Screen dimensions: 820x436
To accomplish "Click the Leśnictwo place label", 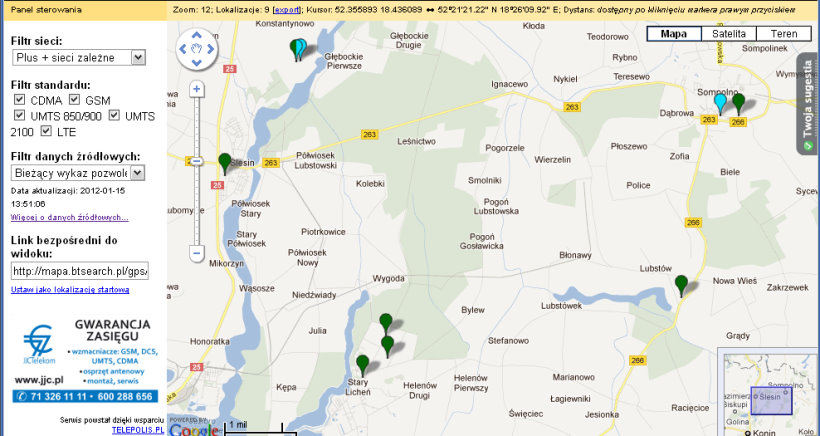I will (x=416, y=141).
